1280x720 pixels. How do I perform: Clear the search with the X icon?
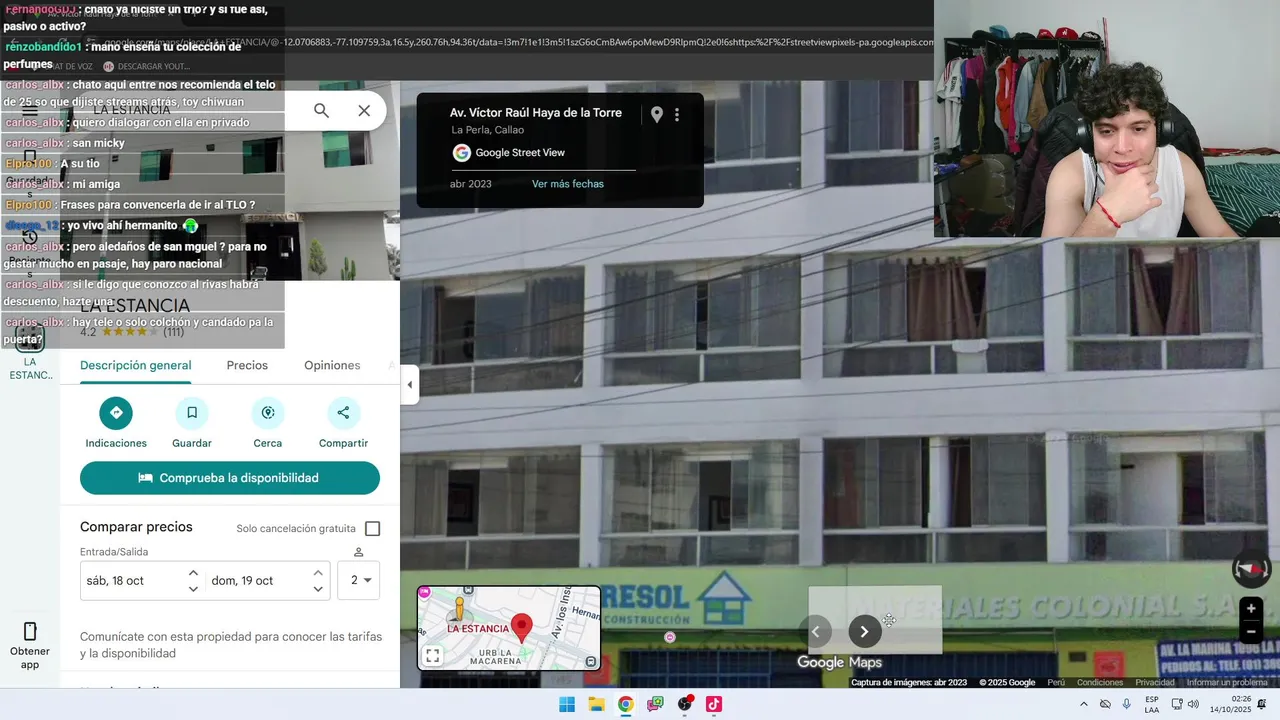(364, 111)
